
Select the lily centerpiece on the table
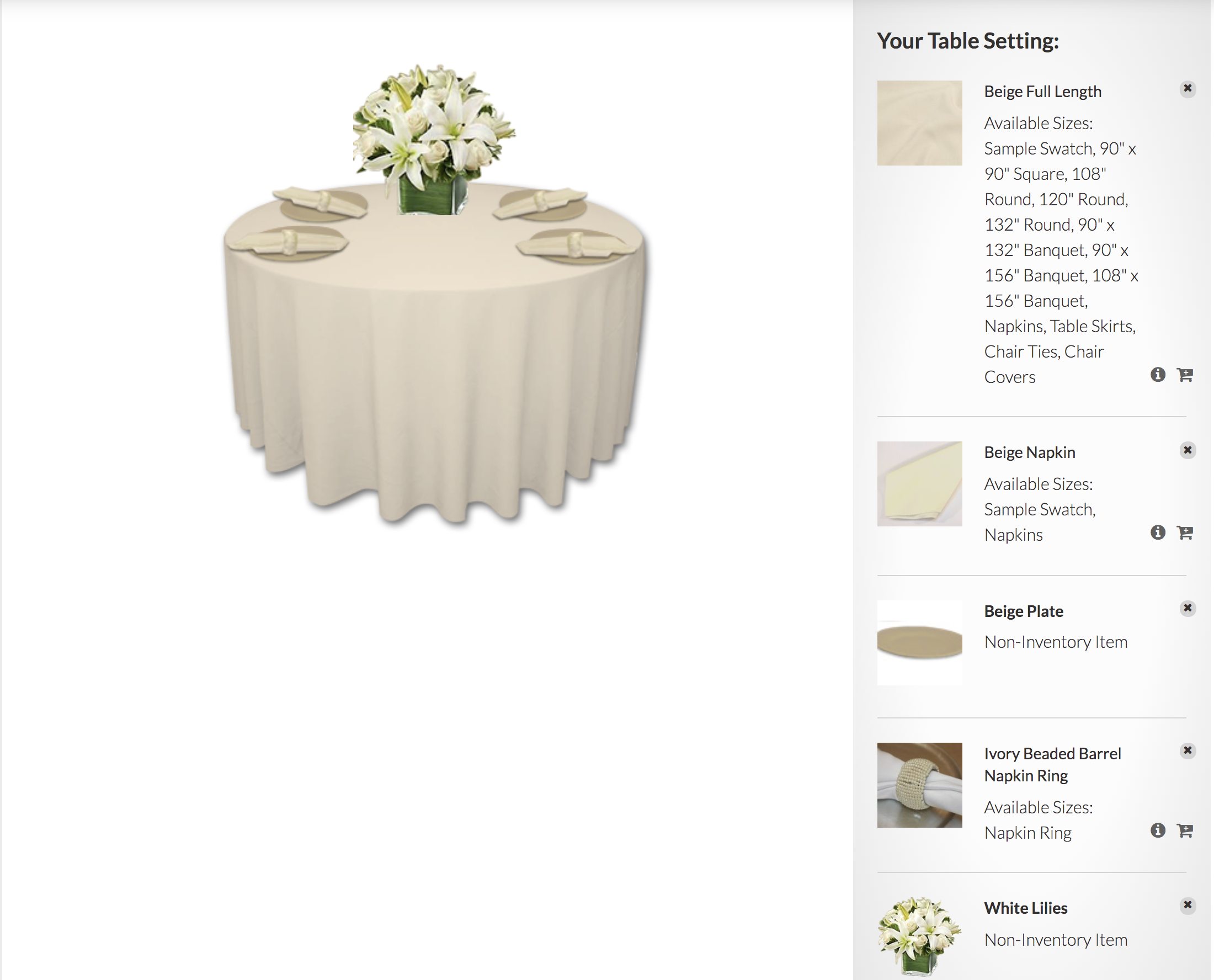[x=433, y=139]
